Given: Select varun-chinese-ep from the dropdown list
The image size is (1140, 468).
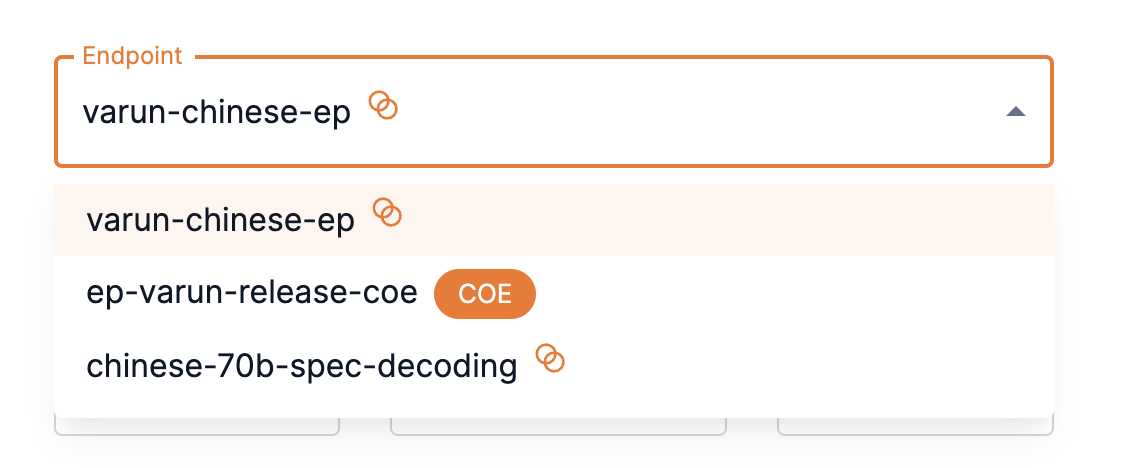Looking at the screenshot, I should pyautogui.click(x=221, y=221).
